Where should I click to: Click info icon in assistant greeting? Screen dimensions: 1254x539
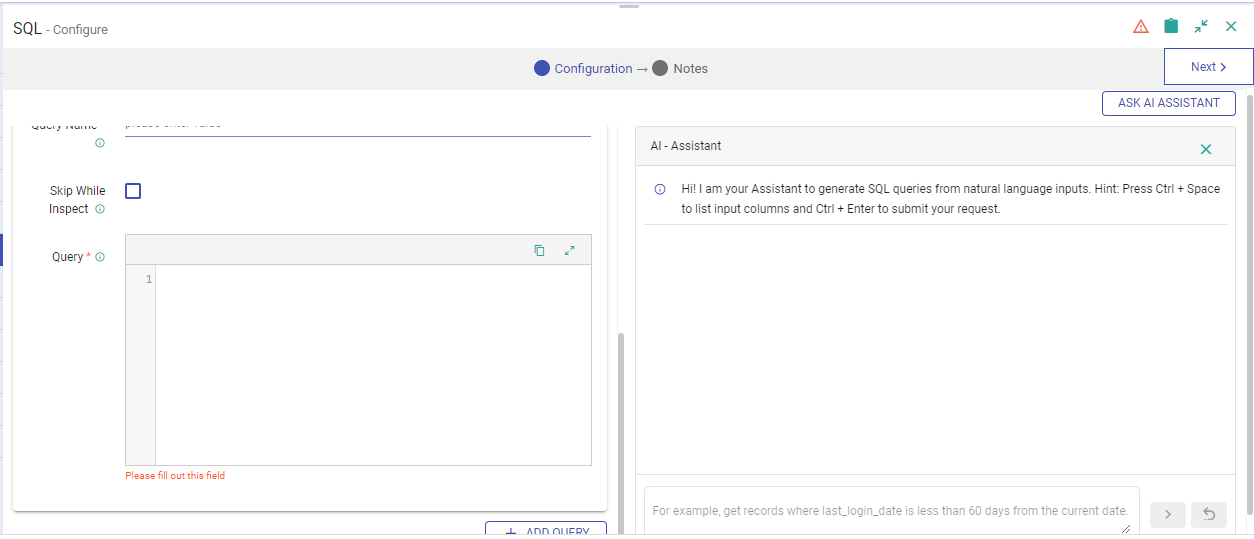pyautogui.click(x=660, y=189)
